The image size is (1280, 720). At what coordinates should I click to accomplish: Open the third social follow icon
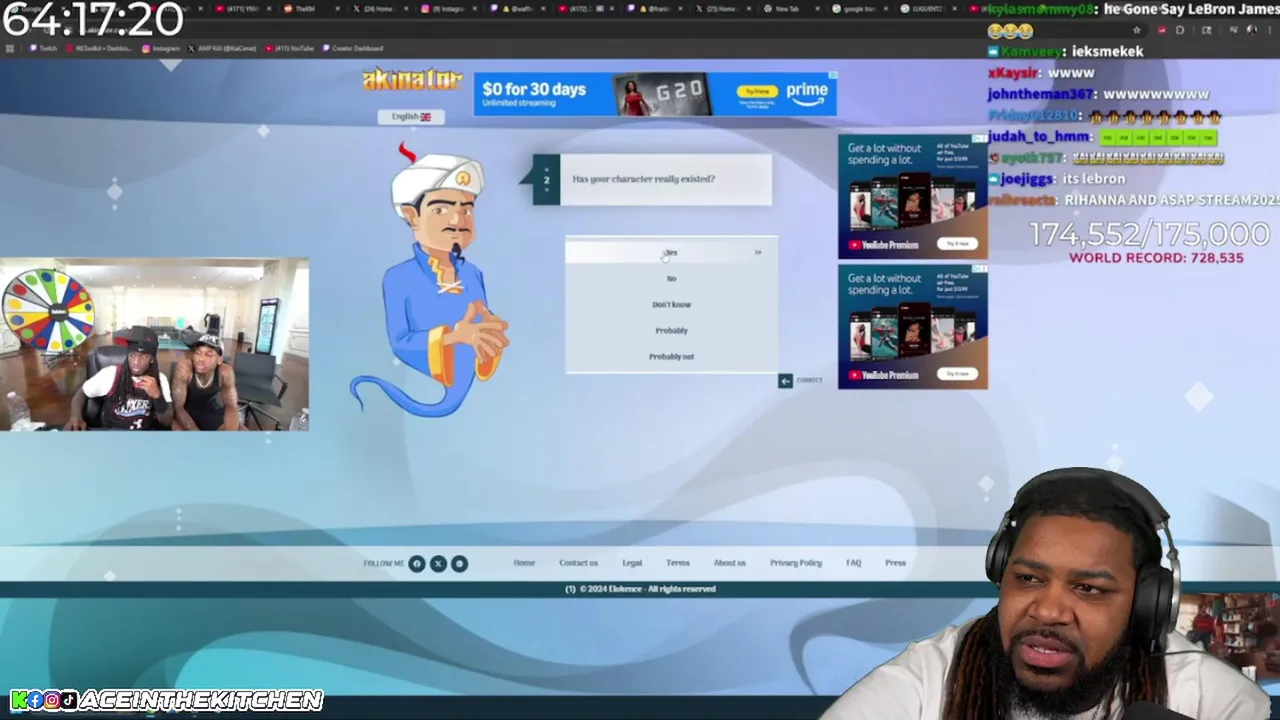459,563
